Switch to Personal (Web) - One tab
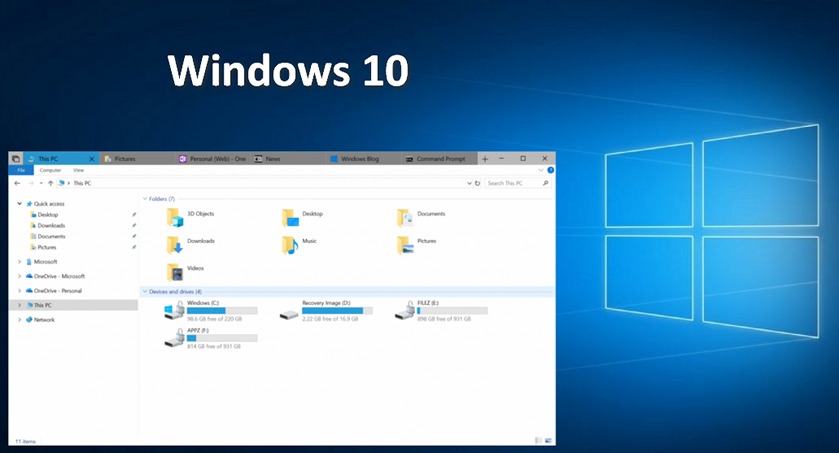This screenshot has width=839, height=453. 213,159
